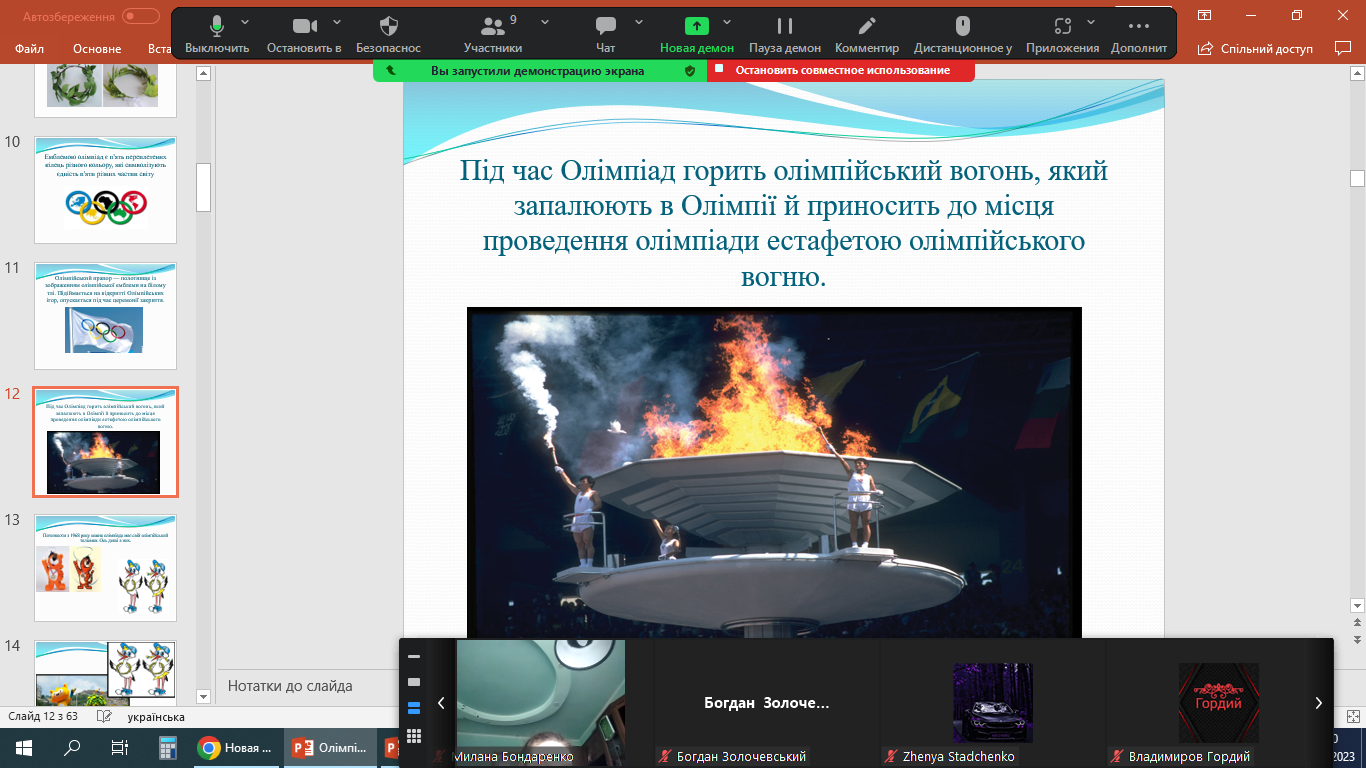Select slide 13 thumbnail with mascots

point(105,568)
